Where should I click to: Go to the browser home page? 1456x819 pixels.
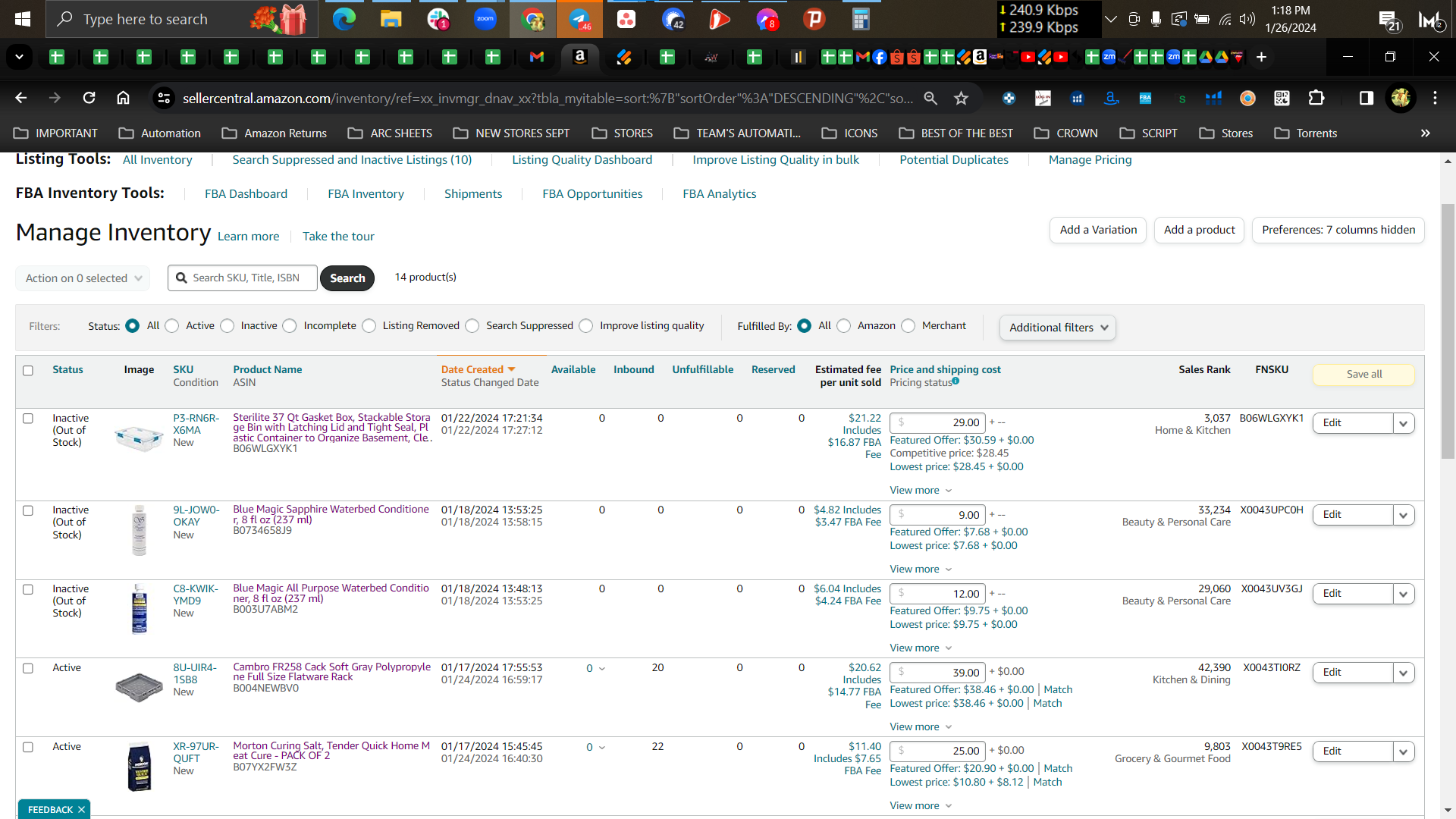click(x=123, y=98)
